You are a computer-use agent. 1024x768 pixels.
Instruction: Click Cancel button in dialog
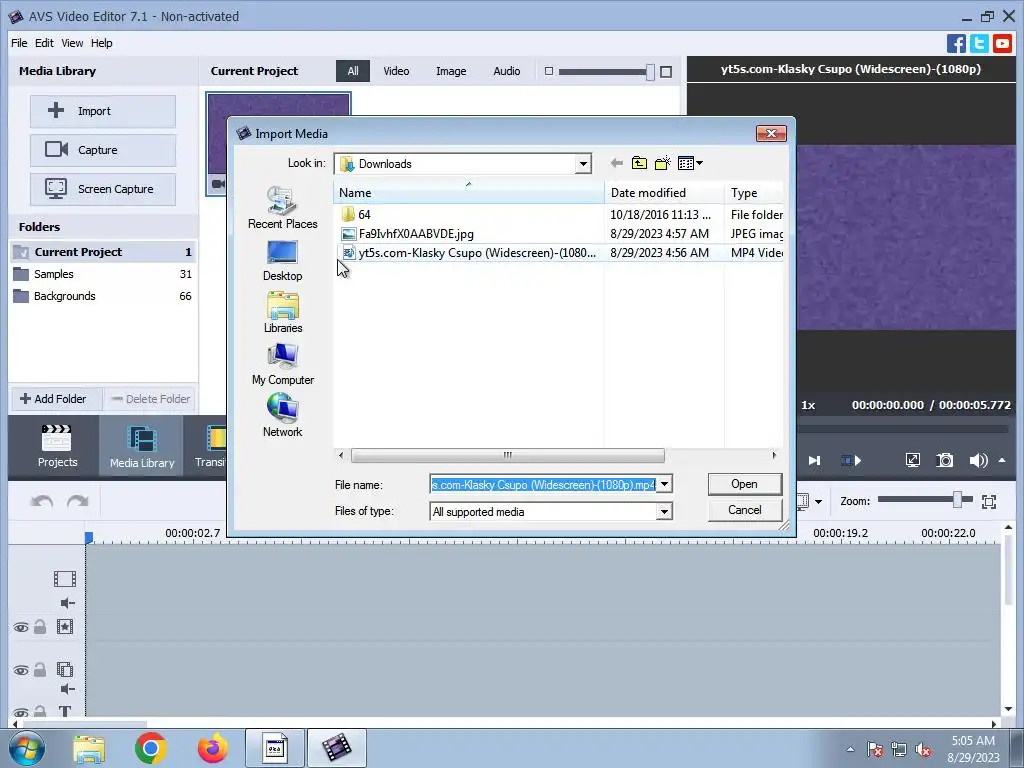pos(744,510)
